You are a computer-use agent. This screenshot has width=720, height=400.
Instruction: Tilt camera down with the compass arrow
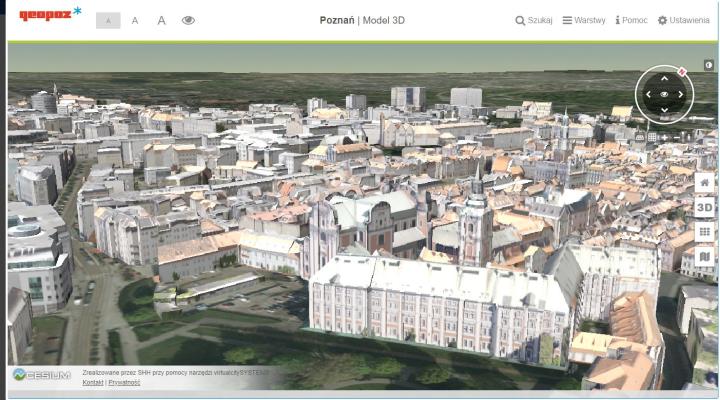tap(665, 110)
